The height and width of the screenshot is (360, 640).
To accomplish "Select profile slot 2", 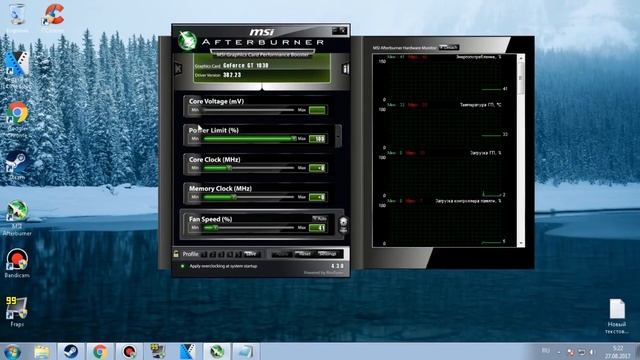I will click(x=213, y=254).
